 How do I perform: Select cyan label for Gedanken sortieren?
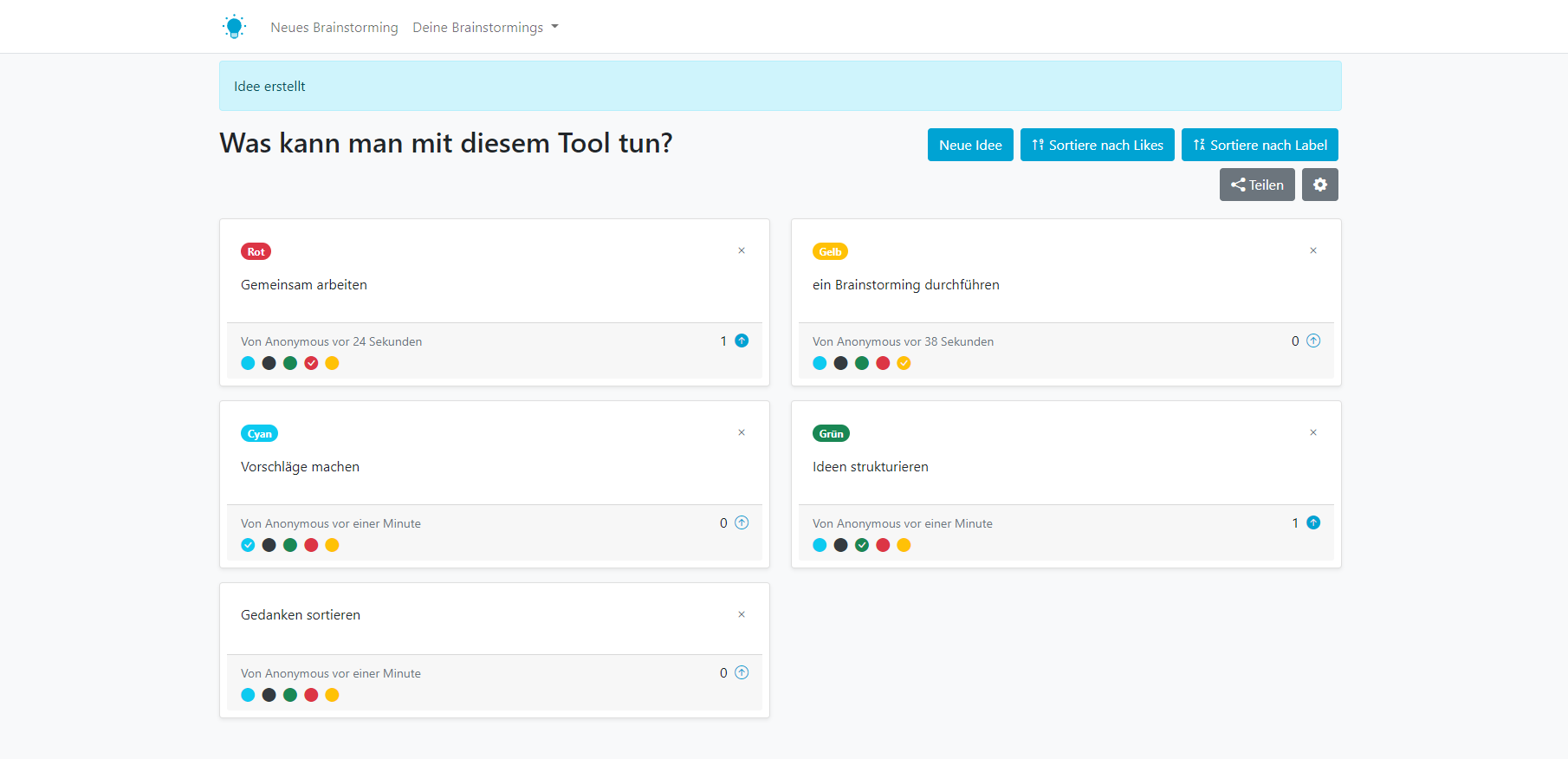coord(248,695)
